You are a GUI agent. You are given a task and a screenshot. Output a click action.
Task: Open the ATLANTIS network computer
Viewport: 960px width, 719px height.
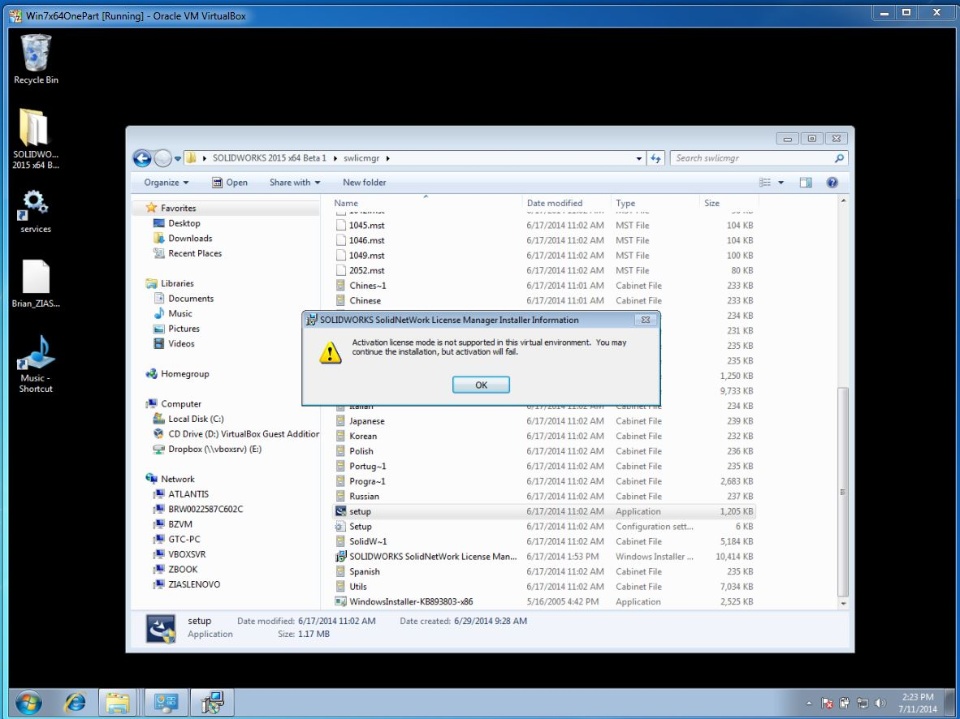[188, 494]
